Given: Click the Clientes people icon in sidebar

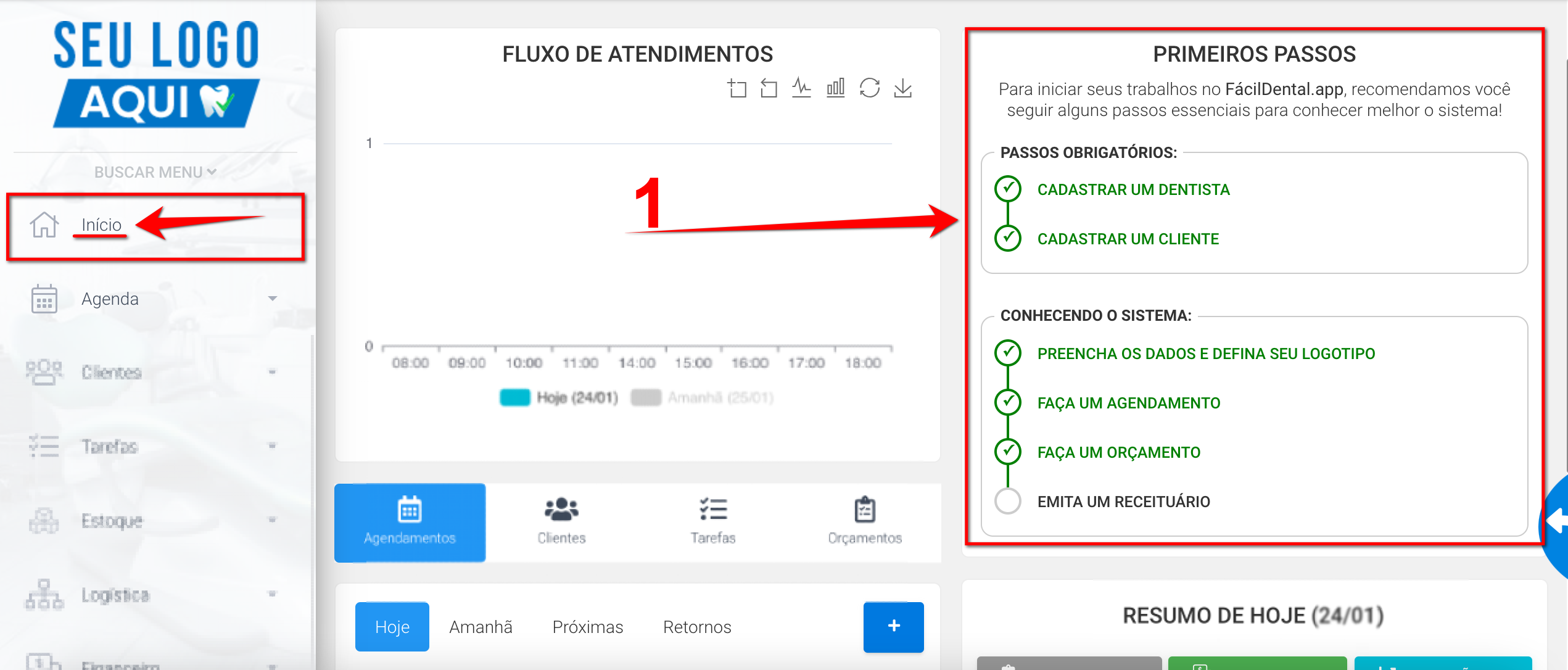Looking at the screenshot, I should [x=44, y=372].
